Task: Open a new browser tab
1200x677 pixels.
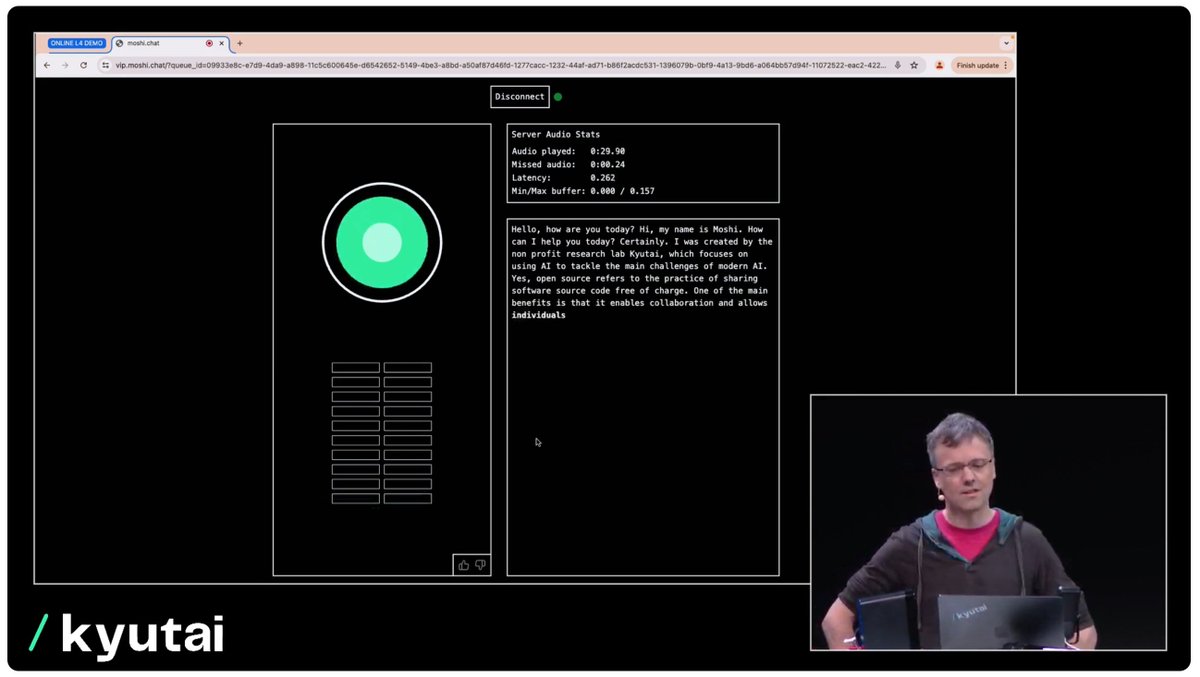Action: click(240, 43)
